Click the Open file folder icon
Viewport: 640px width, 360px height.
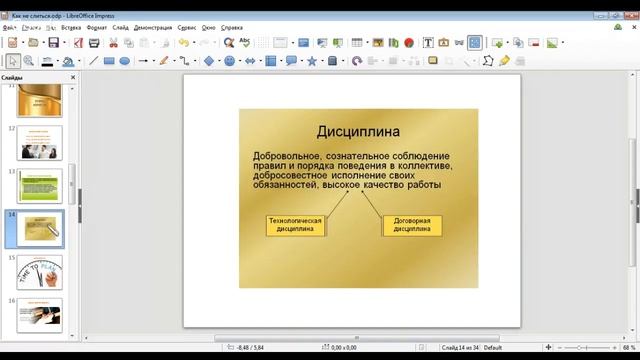[x=33, y=42]
